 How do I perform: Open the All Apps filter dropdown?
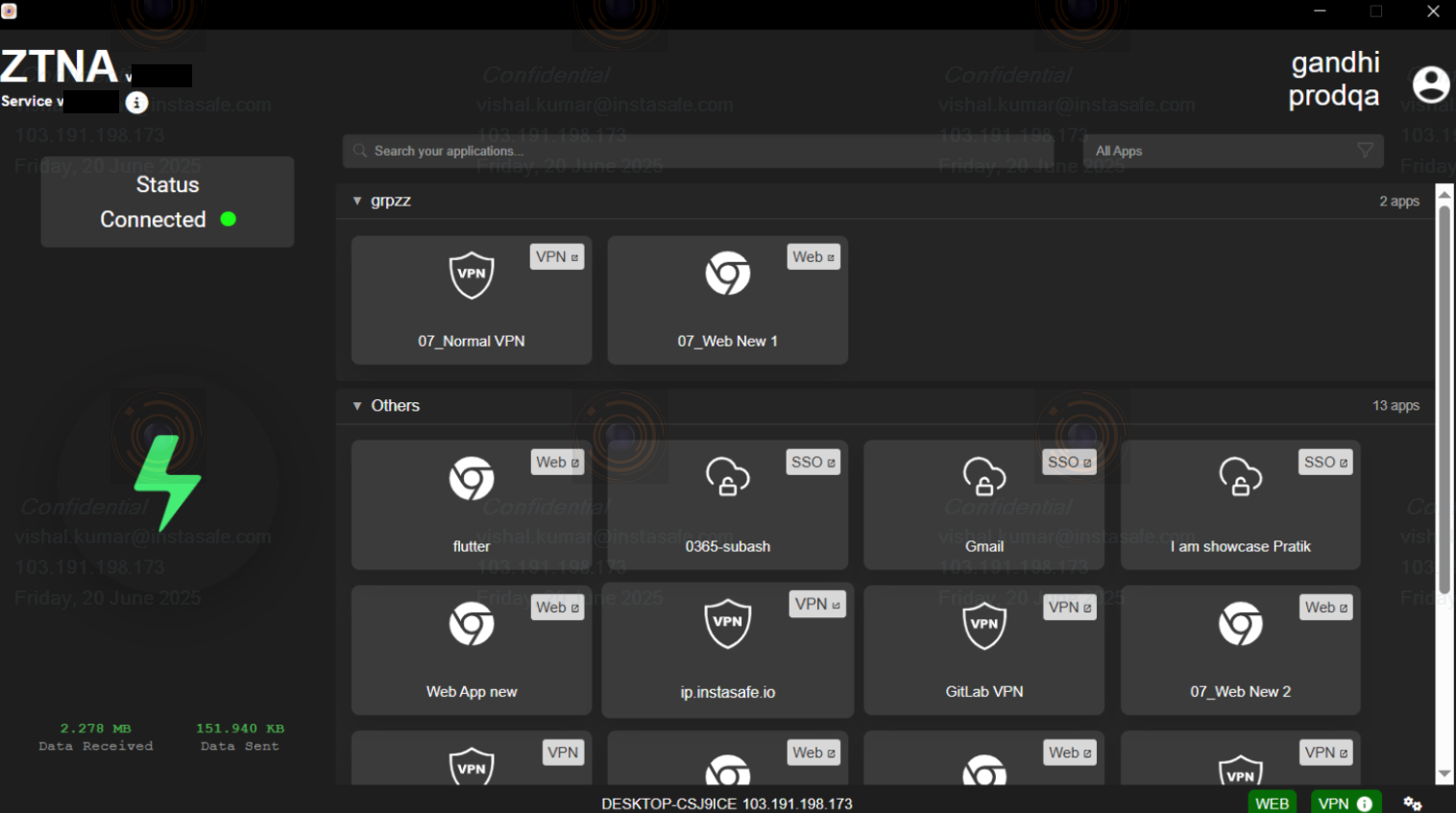coord(1234,151)
